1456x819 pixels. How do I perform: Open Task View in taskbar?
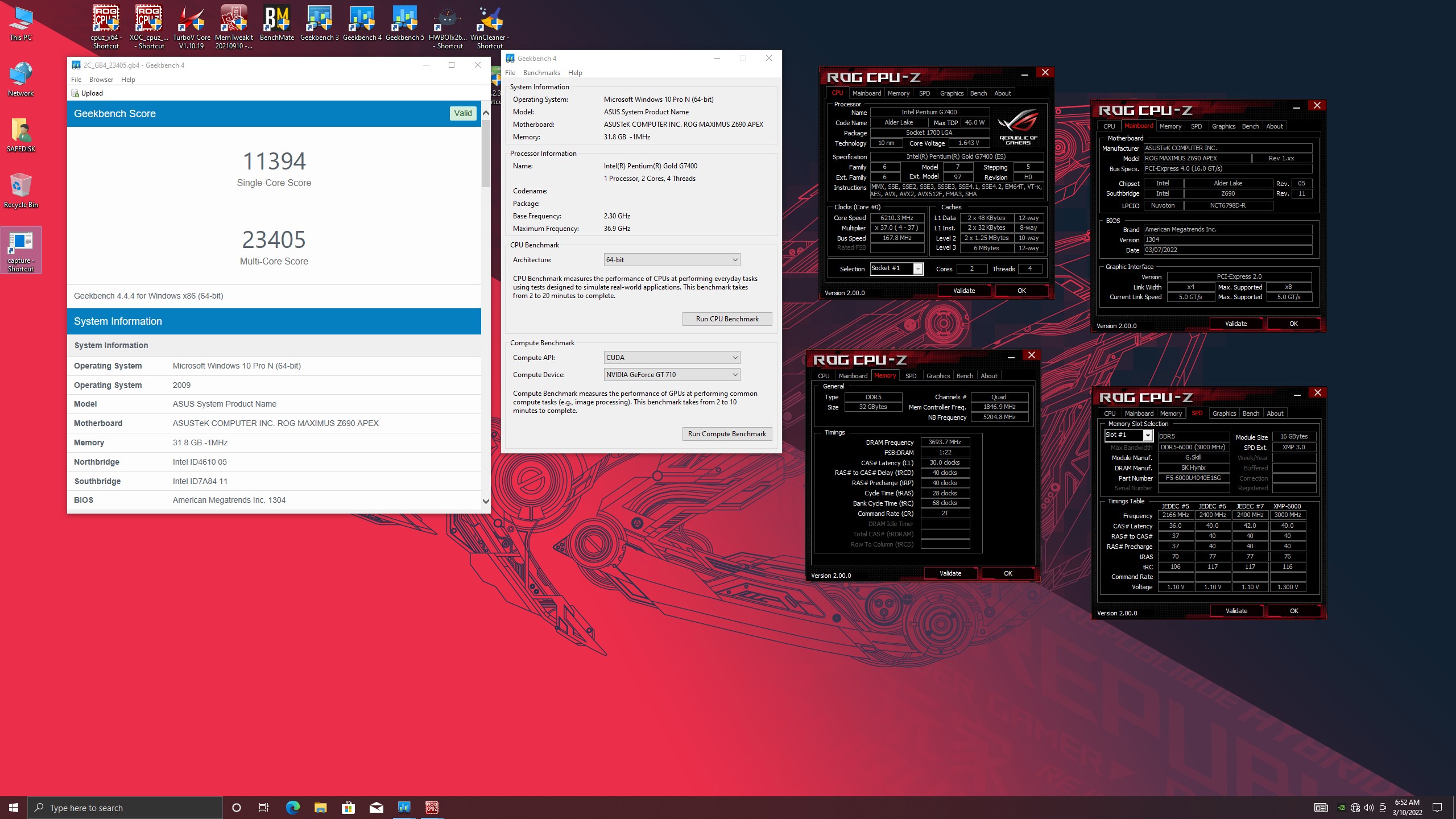[264, 808]
